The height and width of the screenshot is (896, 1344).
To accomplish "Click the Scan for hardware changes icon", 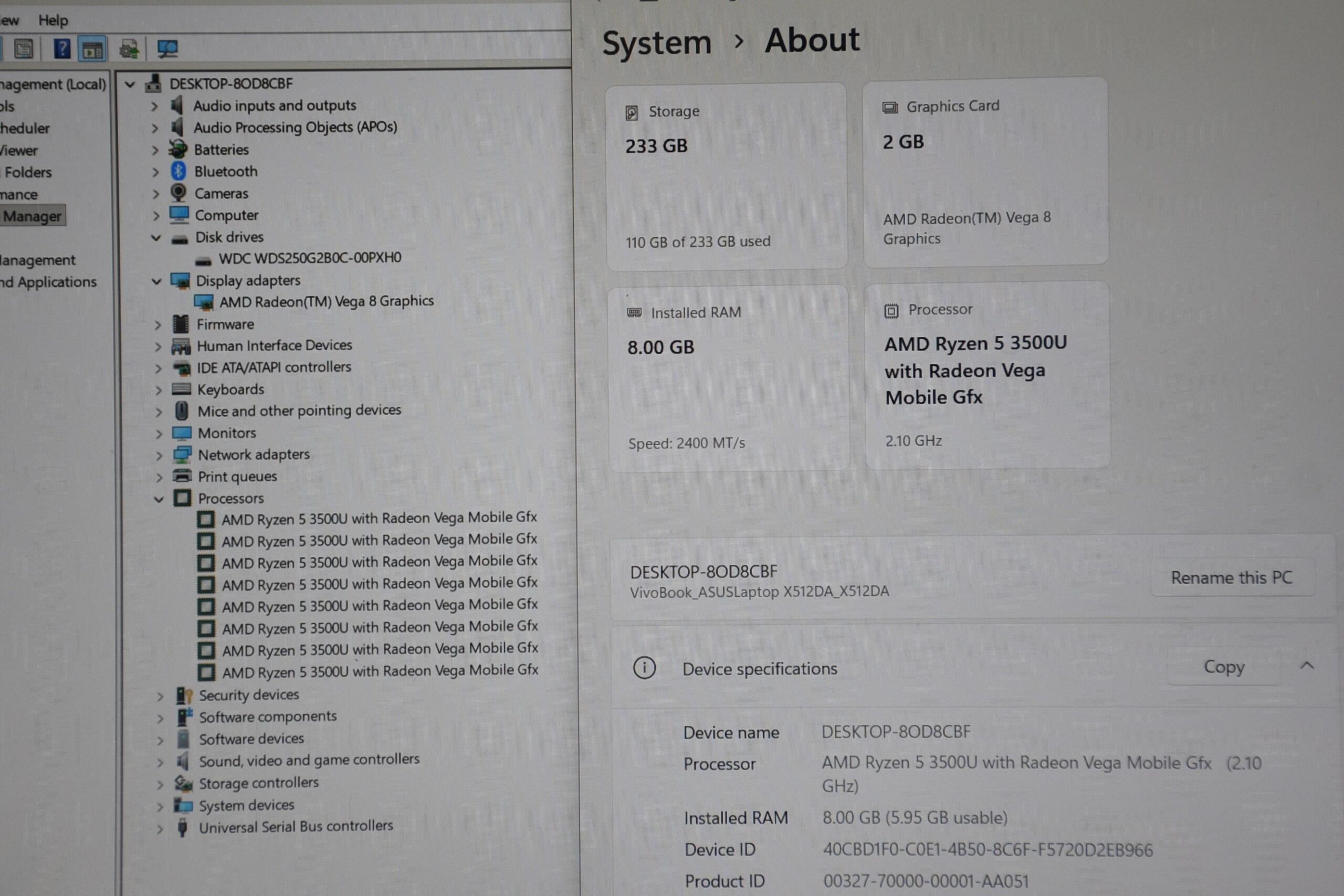I will click(x=167, y=50).
